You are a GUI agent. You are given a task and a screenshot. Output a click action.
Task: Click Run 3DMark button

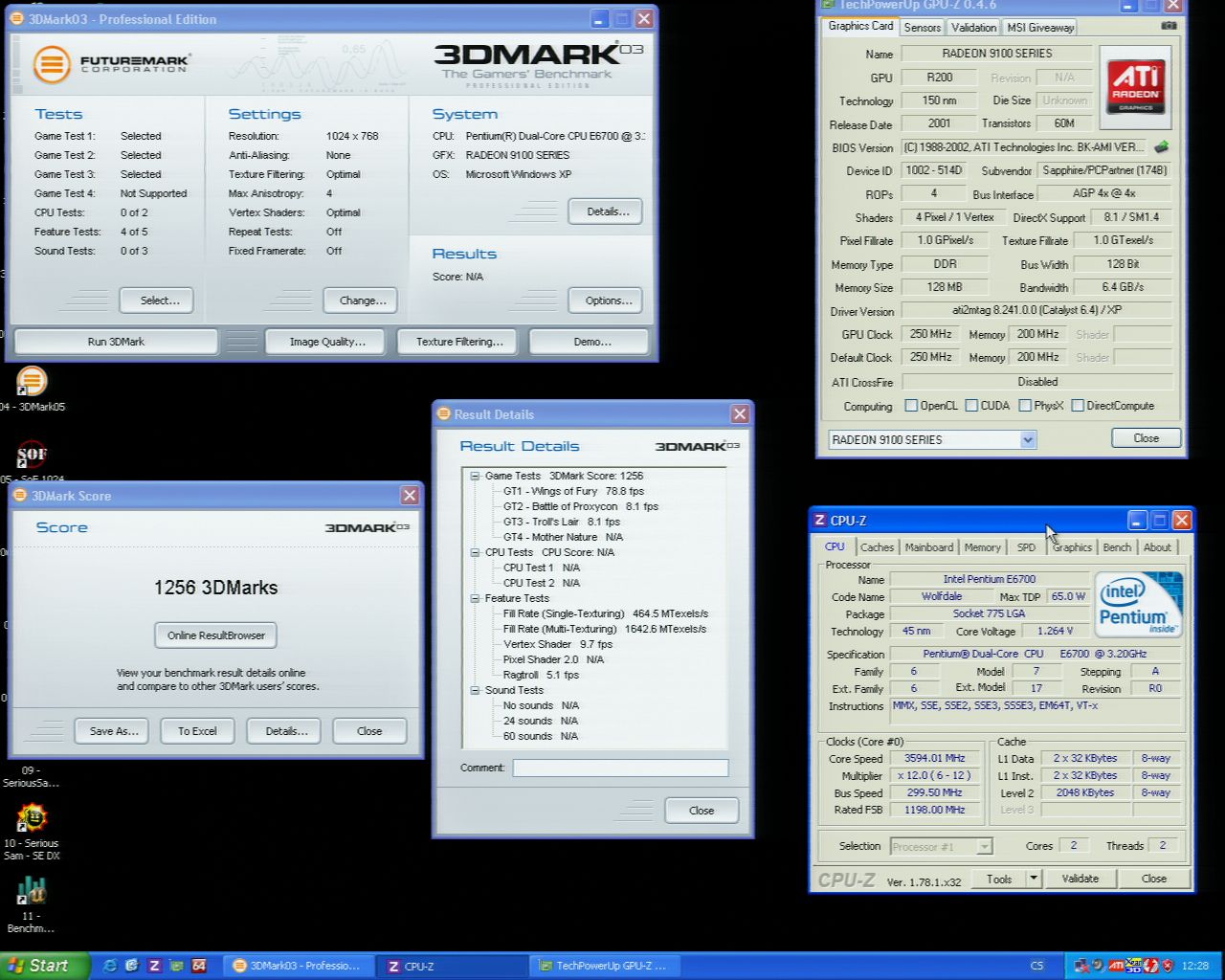[116, 342]
